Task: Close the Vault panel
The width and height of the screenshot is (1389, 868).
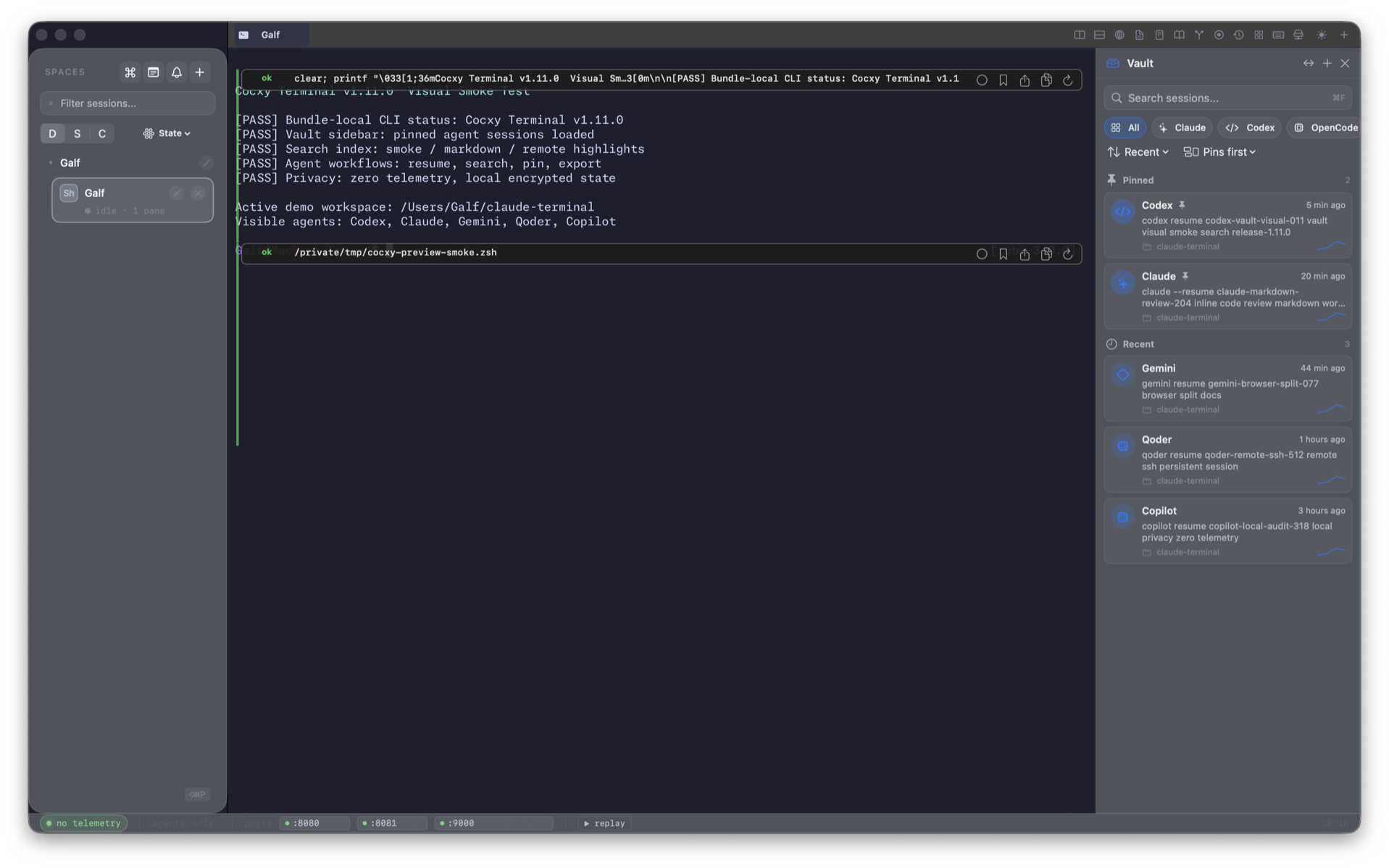Action: [x=1346, y=64]
